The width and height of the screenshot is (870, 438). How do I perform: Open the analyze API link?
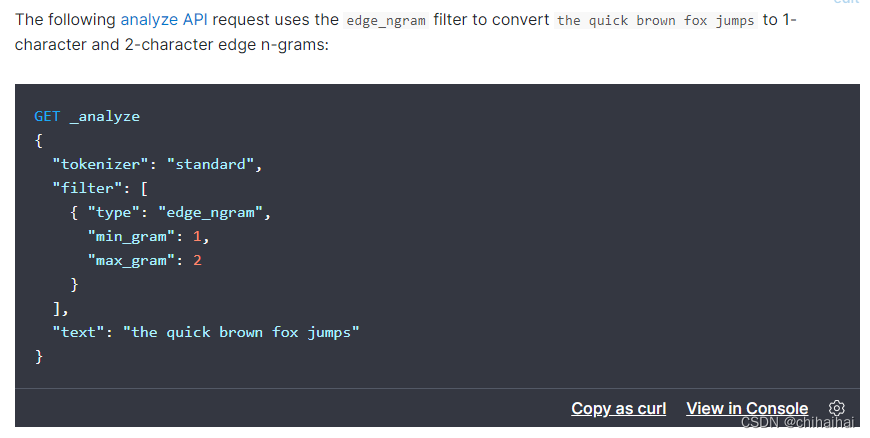164,20
